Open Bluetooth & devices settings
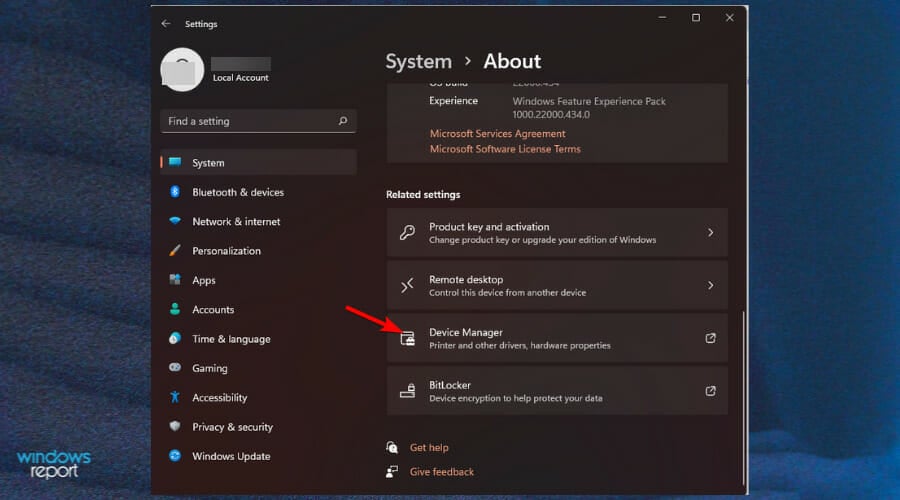Viewport: 900px width, 500px height. [x=258, y=192]
